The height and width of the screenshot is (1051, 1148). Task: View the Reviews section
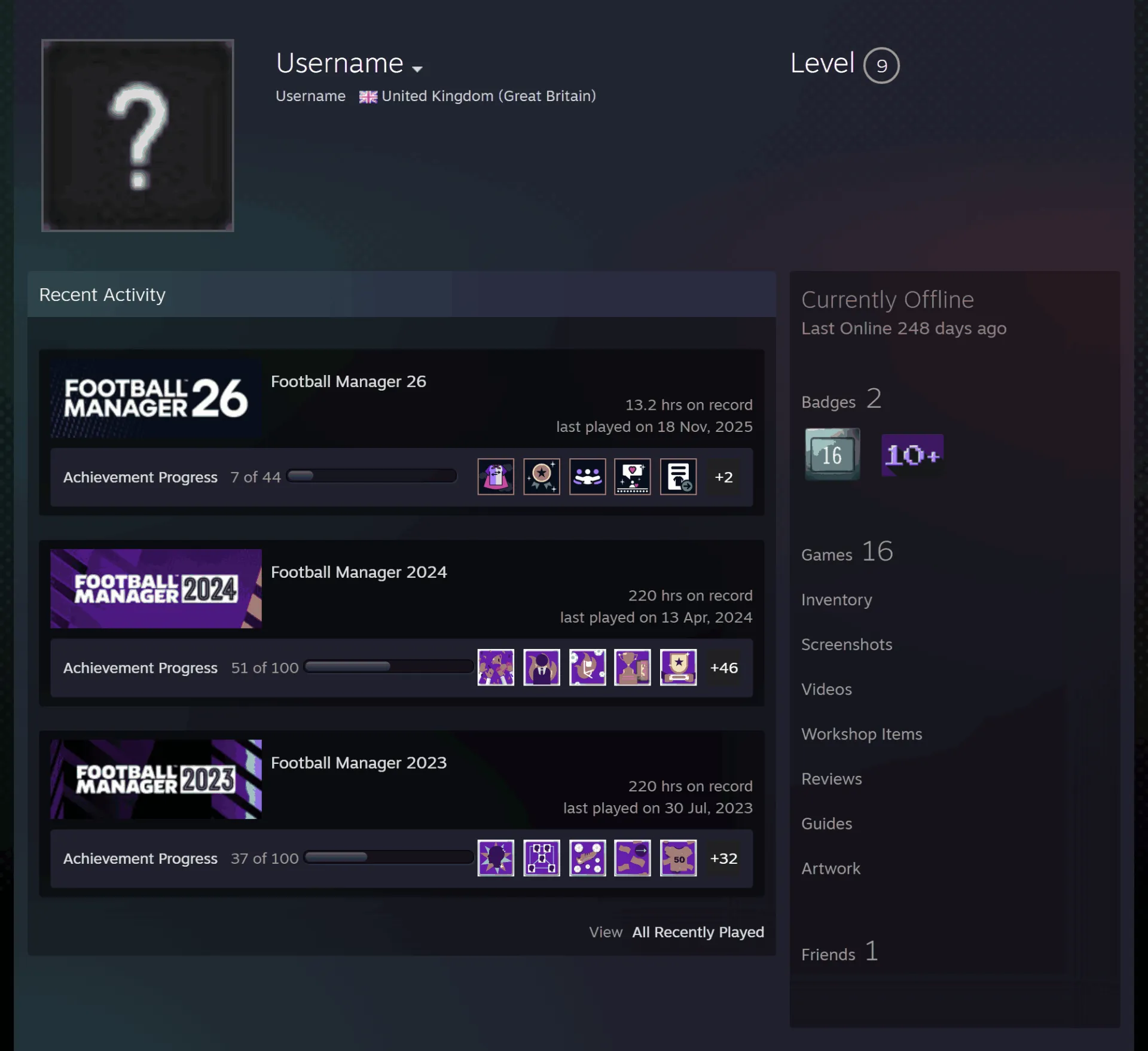832,779
